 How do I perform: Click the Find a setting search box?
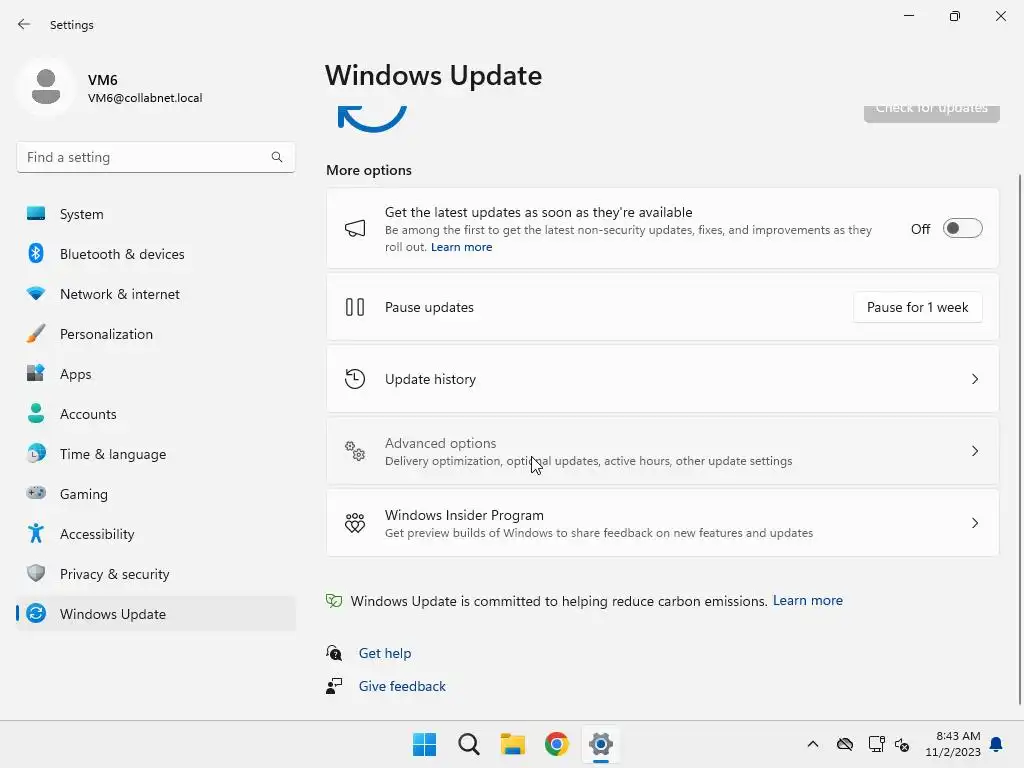[156, 157]
